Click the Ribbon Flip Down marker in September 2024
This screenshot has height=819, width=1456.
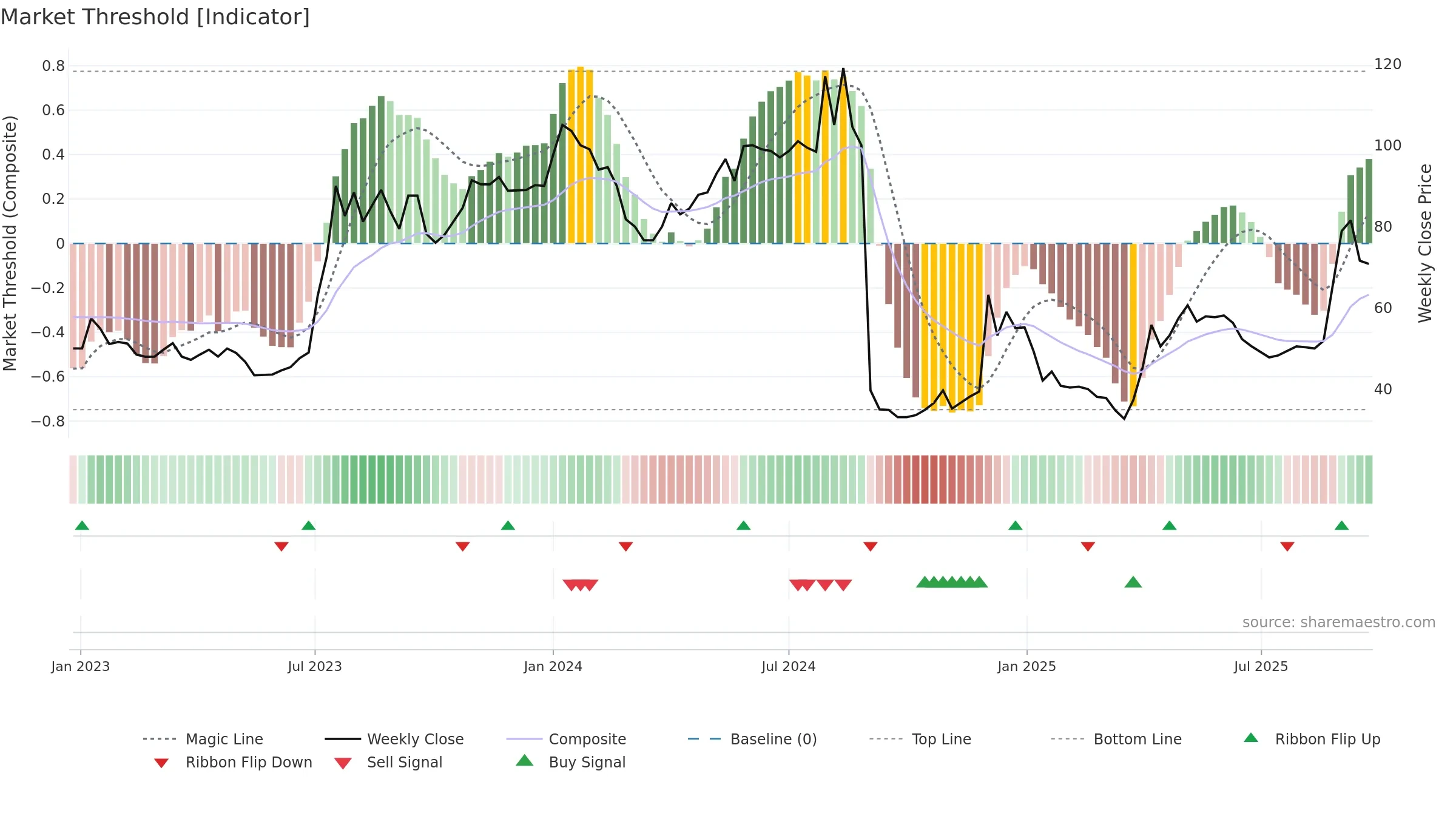pyautogui.click(x=870, y=547)
